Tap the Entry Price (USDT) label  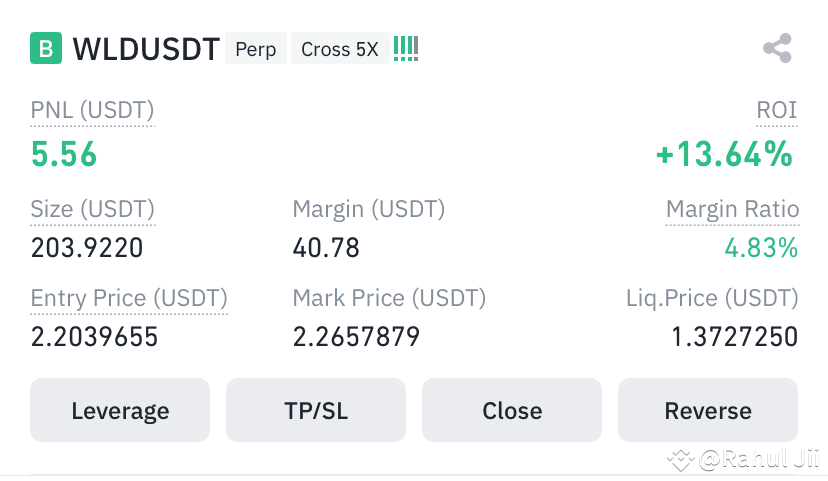point(129,298)
